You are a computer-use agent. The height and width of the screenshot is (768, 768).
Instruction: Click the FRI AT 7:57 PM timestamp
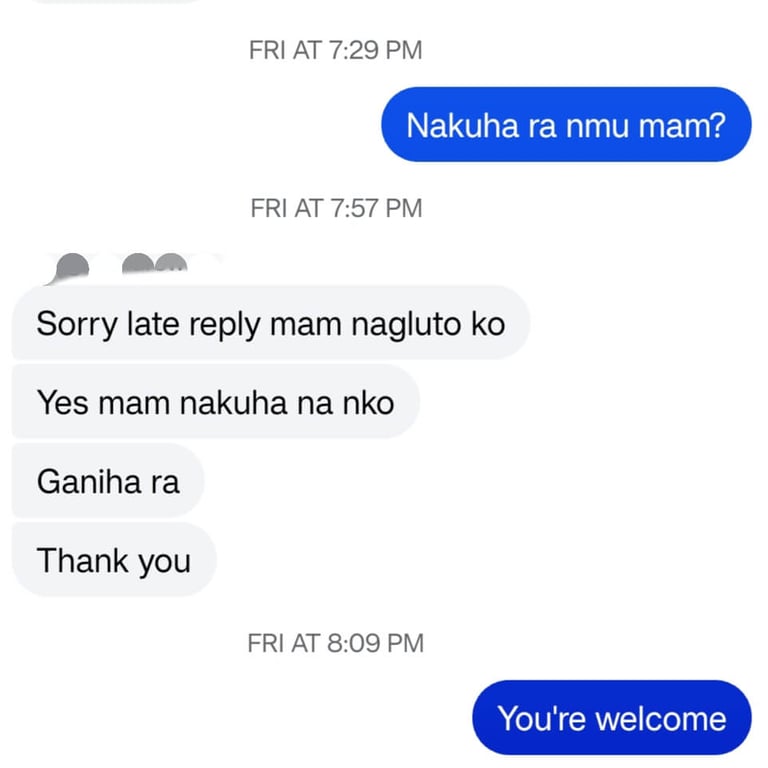pyautogui.click(x=336, y=208)
